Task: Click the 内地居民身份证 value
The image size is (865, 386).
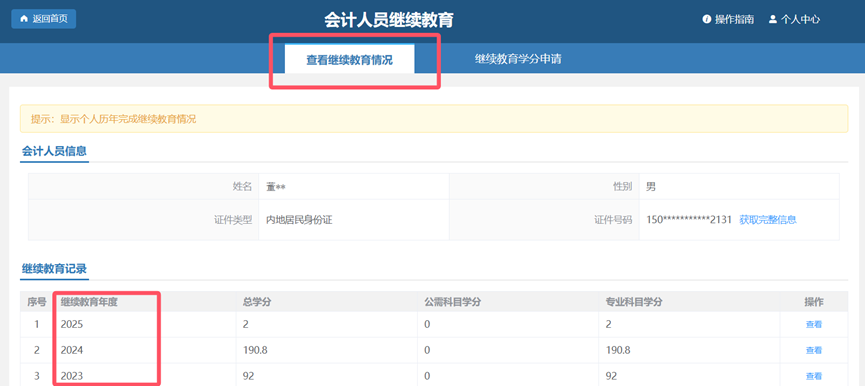Action: click(x=299, y=219)
